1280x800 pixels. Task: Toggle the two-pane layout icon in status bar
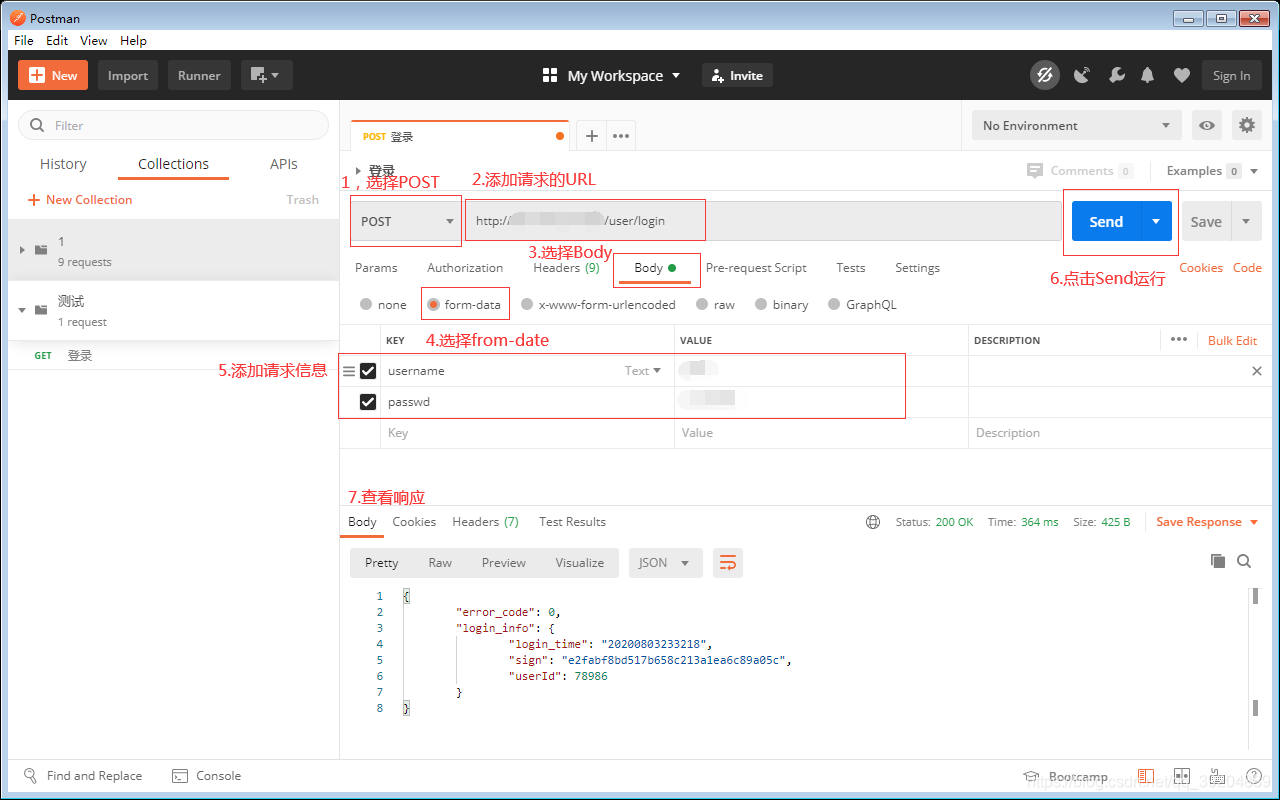[x=1182, y=776]
